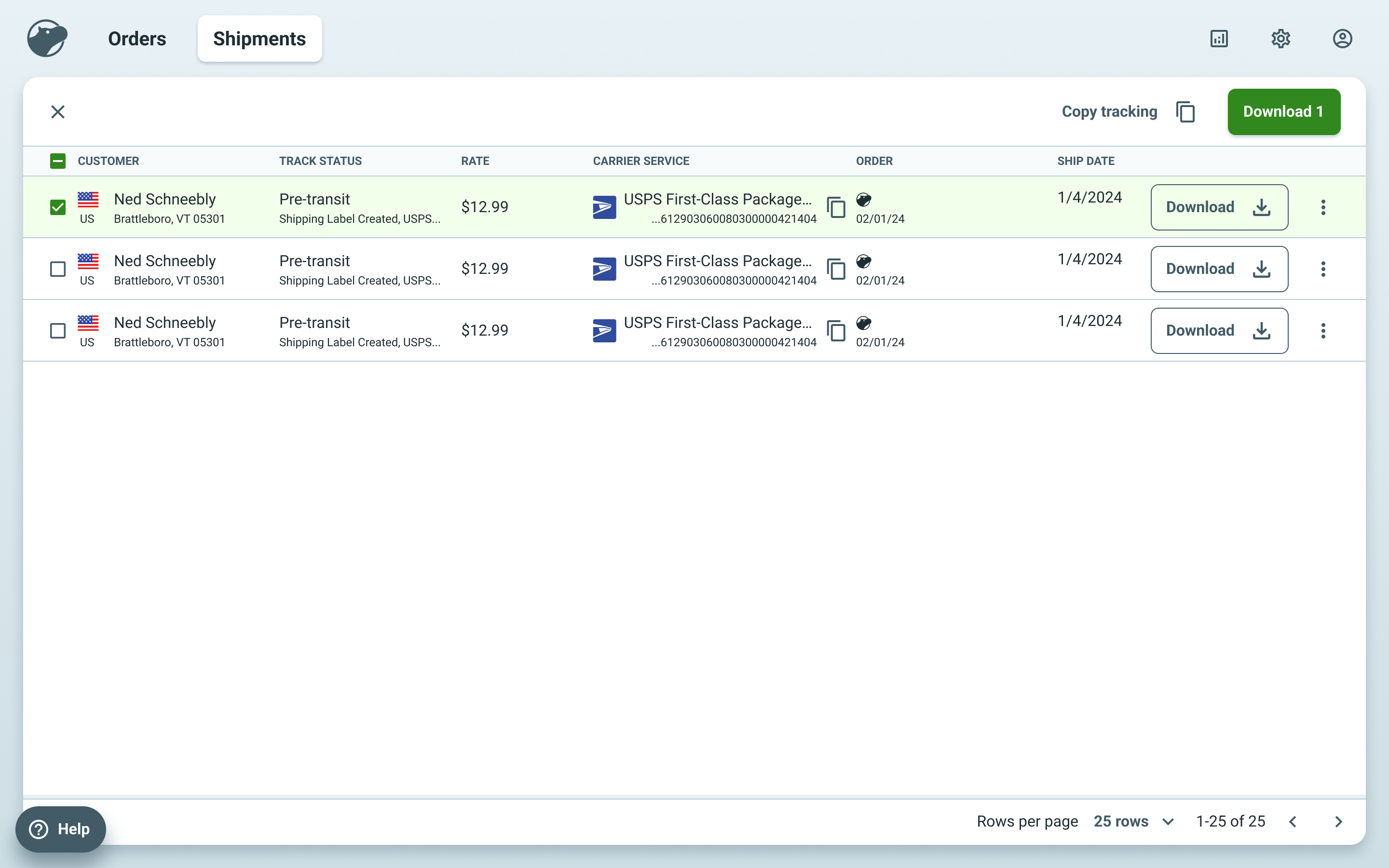This screenshot has height=868, width=1389.
Task: Click USPS carrier logo in first row
Action: [x=604, y=207]
